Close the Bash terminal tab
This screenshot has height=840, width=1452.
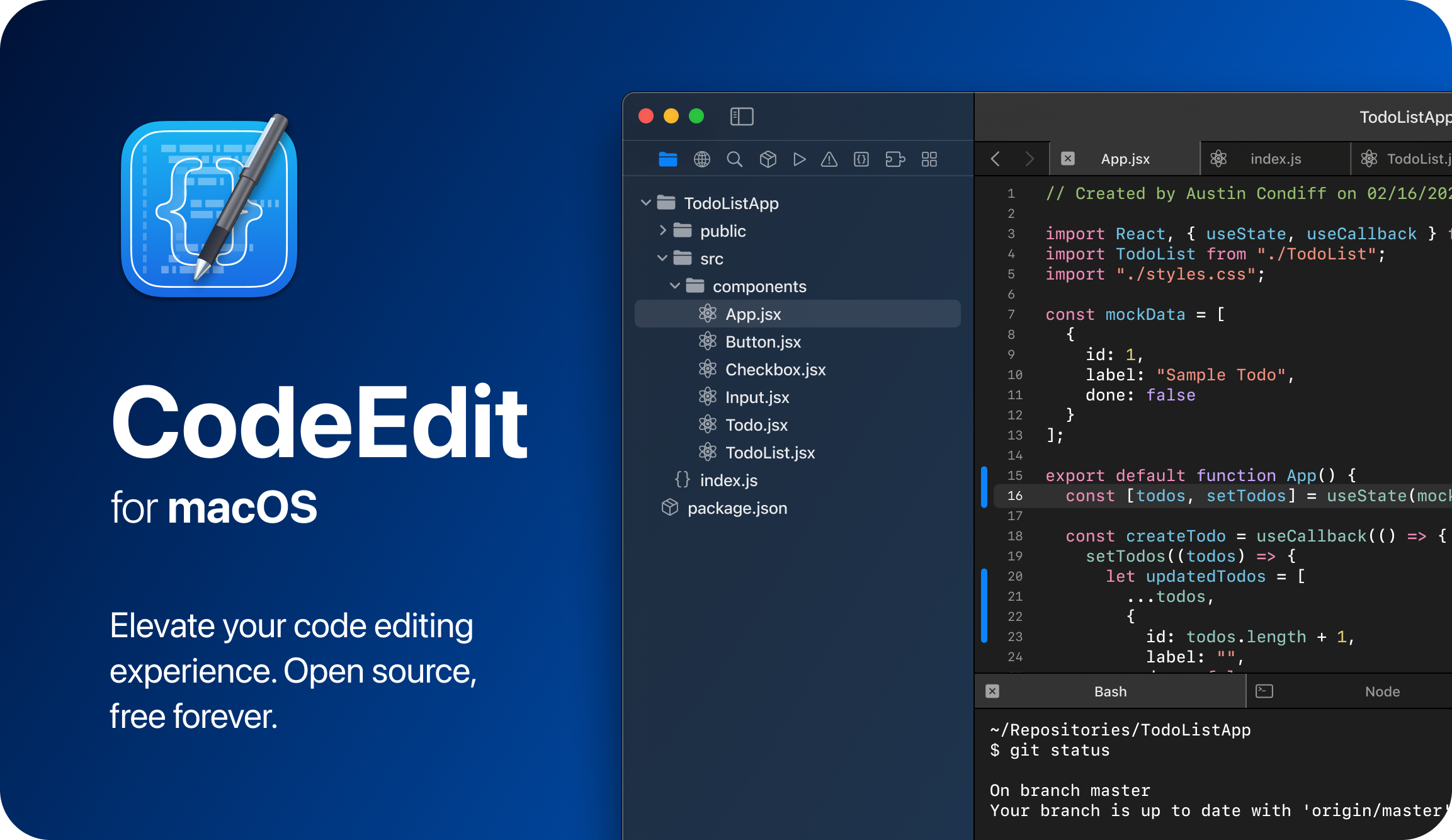click(992, 691)
